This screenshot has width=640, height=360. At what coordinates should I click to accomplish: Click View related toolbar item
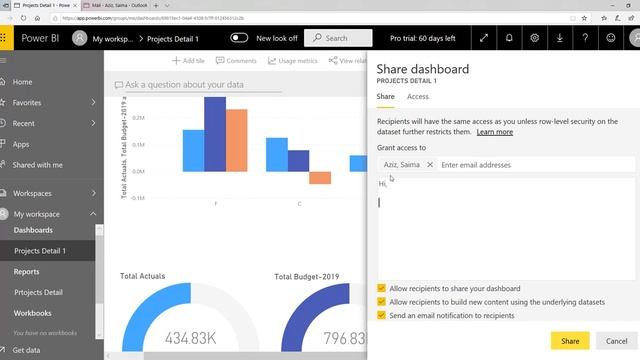[347, 61]
